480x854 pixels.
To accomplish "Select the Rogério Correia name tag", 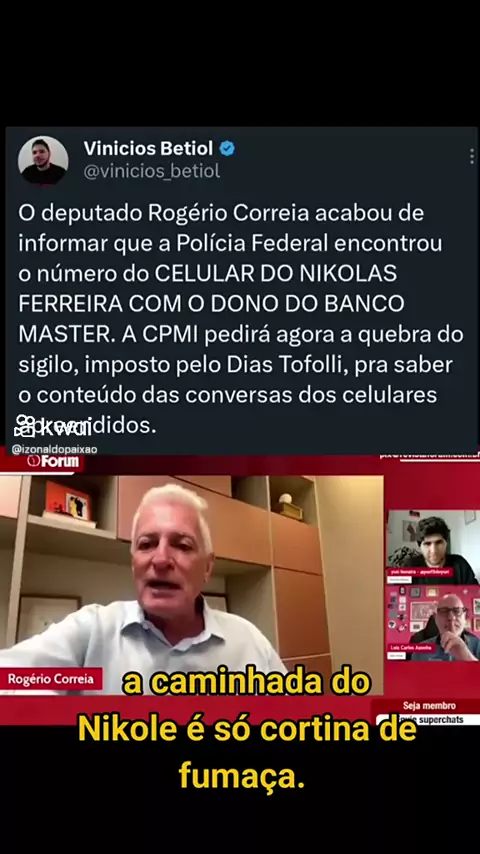I will click(x=51, y=679).
